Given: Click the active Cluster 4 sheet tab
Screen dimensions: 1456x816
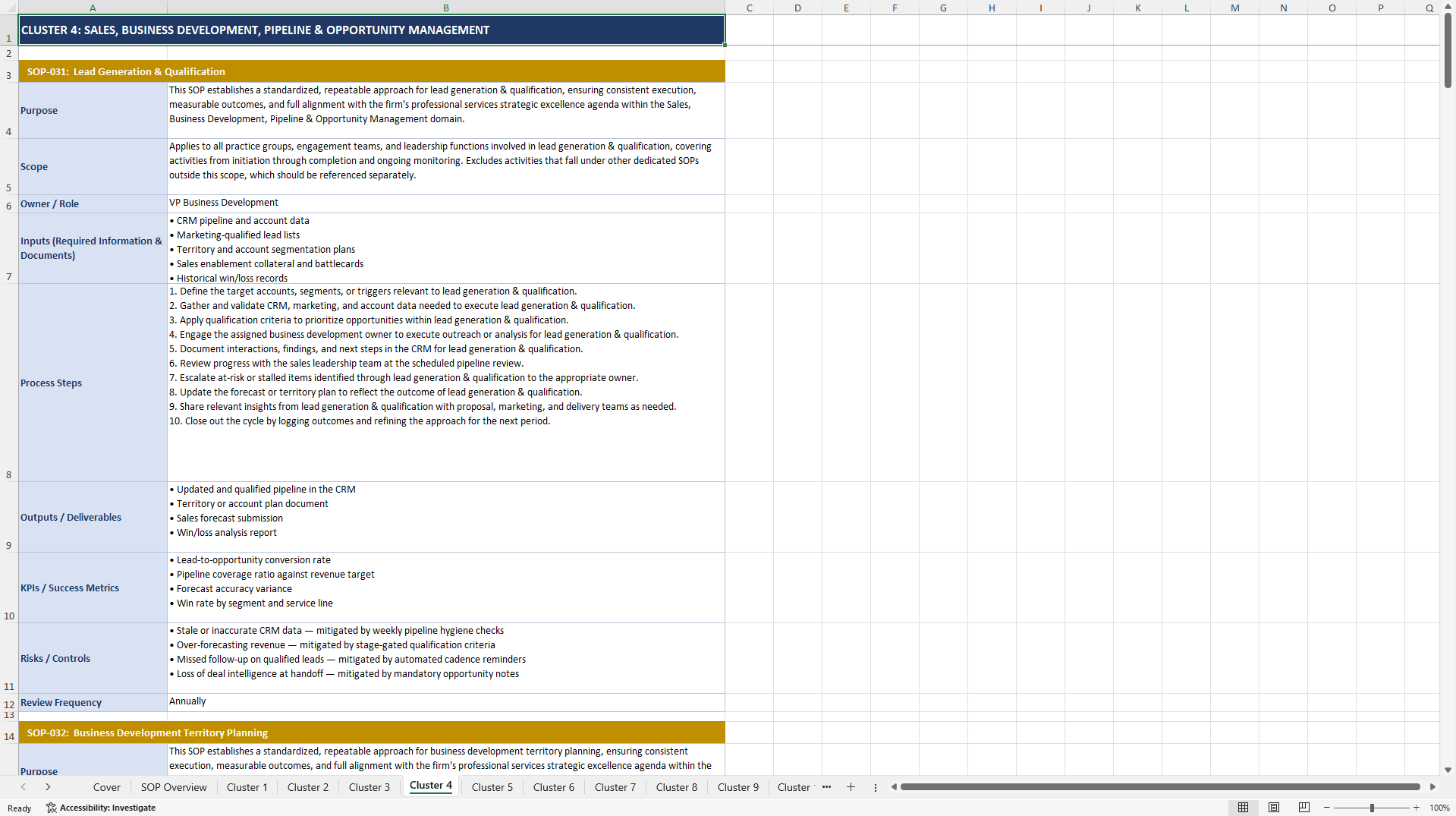Looking at the screenshot, I should coord(431,786).
